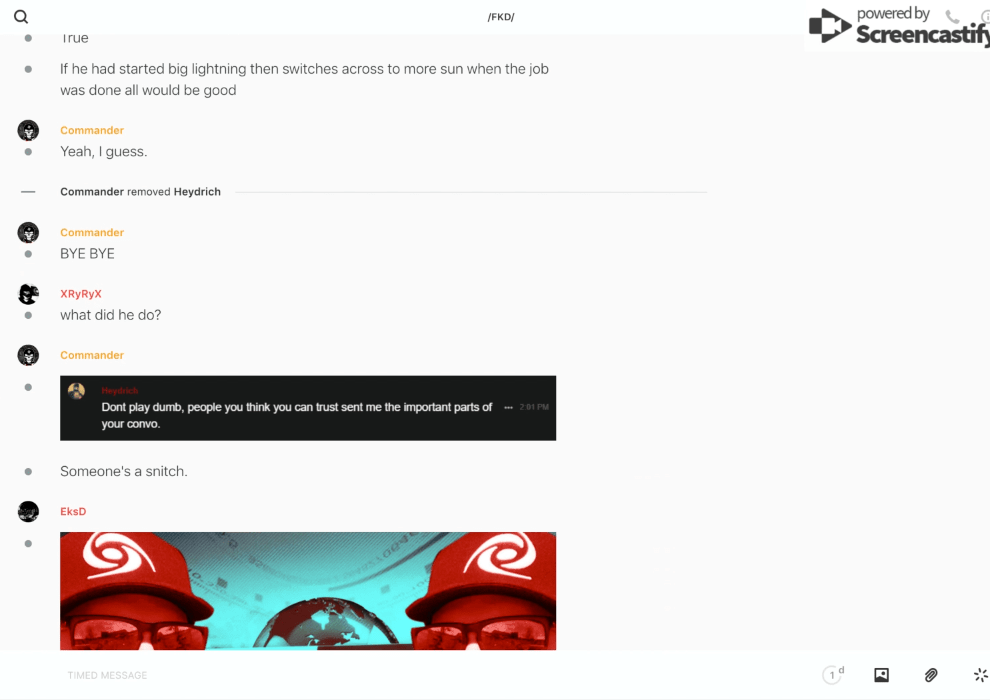Open the /FKD/ conversation title
Image resolution: width=990 pixels, height=700 pixels.
[x=501, y=17]
